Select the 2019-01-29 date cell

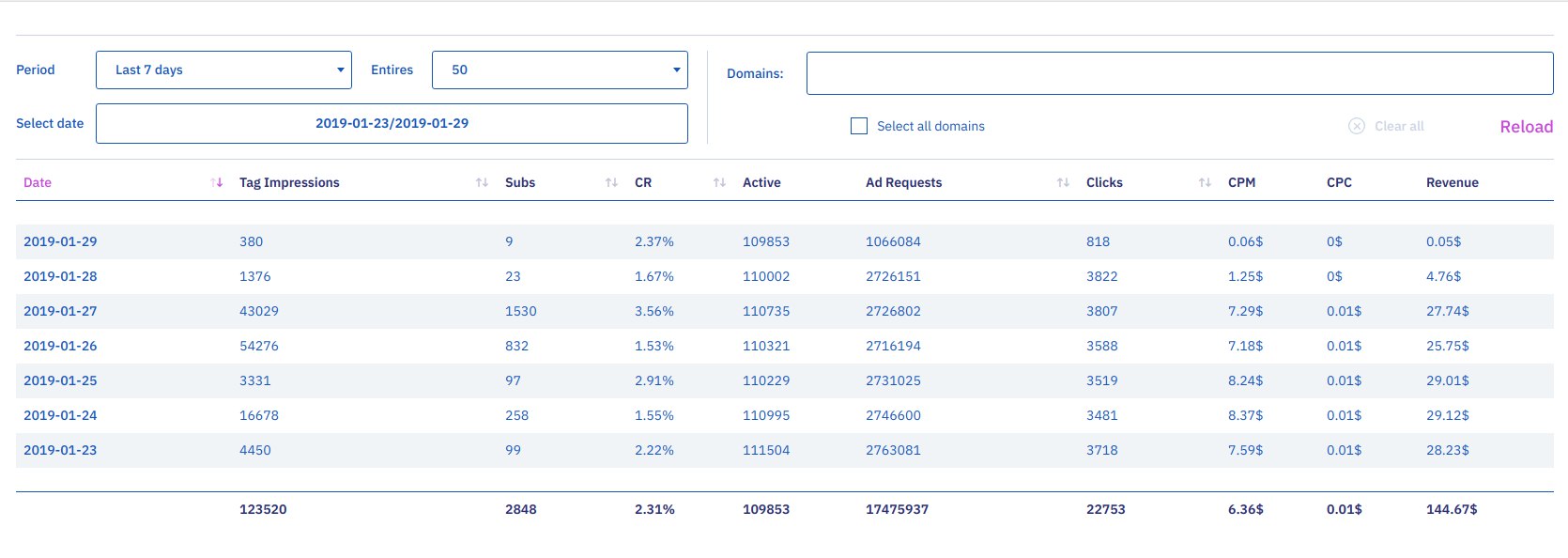pos(60,241)
